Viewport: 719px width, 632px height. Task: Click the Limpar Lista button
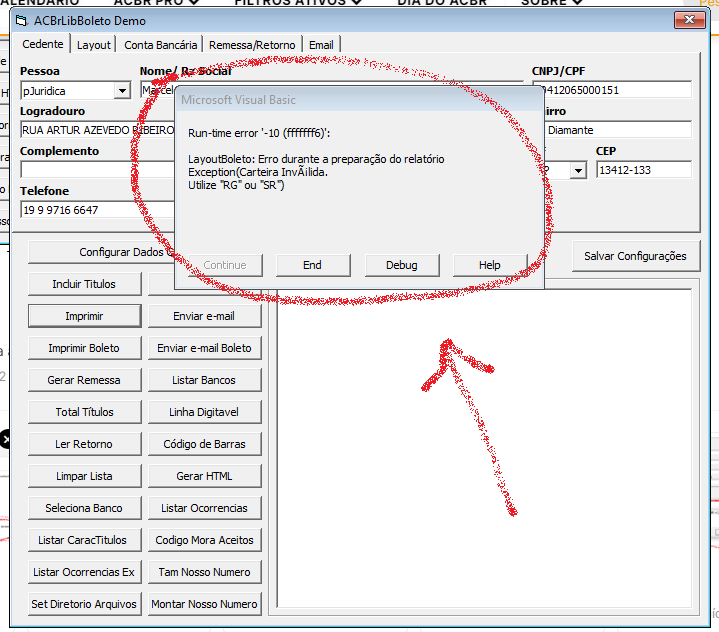[x=84, y=476]
